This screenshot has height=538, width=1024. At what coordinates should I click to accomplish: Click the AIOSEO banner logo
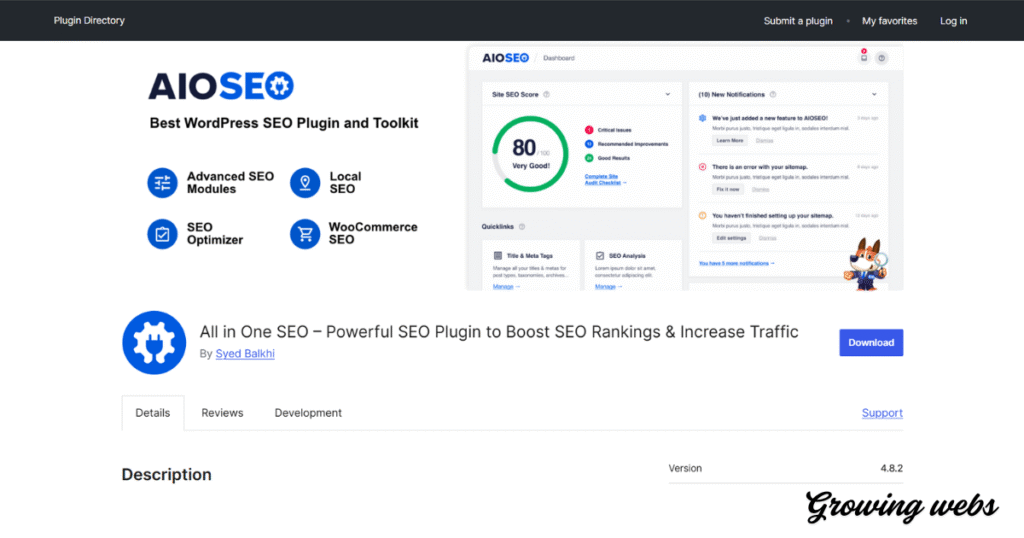tap(221, 86)
